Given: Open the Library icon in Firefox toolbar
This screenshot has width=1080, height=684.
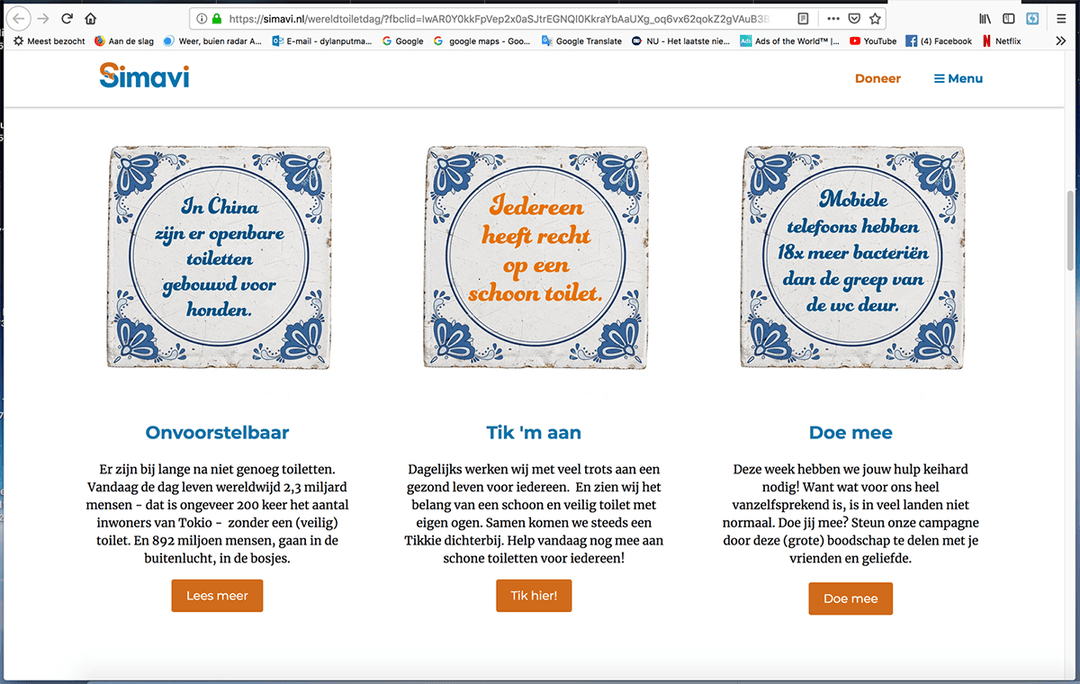Looking at the screenshot, I should point(985,18).
